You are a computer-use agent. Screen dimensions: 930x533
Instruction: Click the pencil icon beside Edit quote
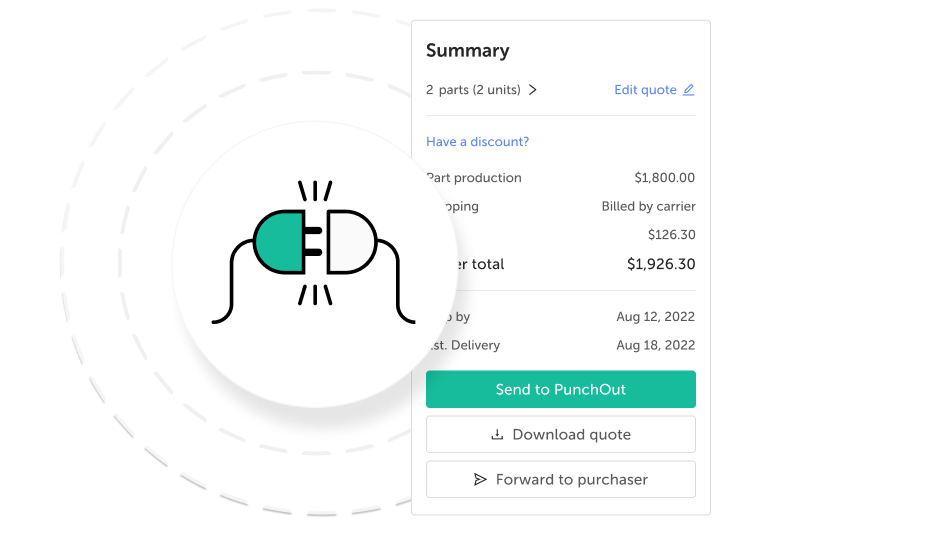coord(688,90)
